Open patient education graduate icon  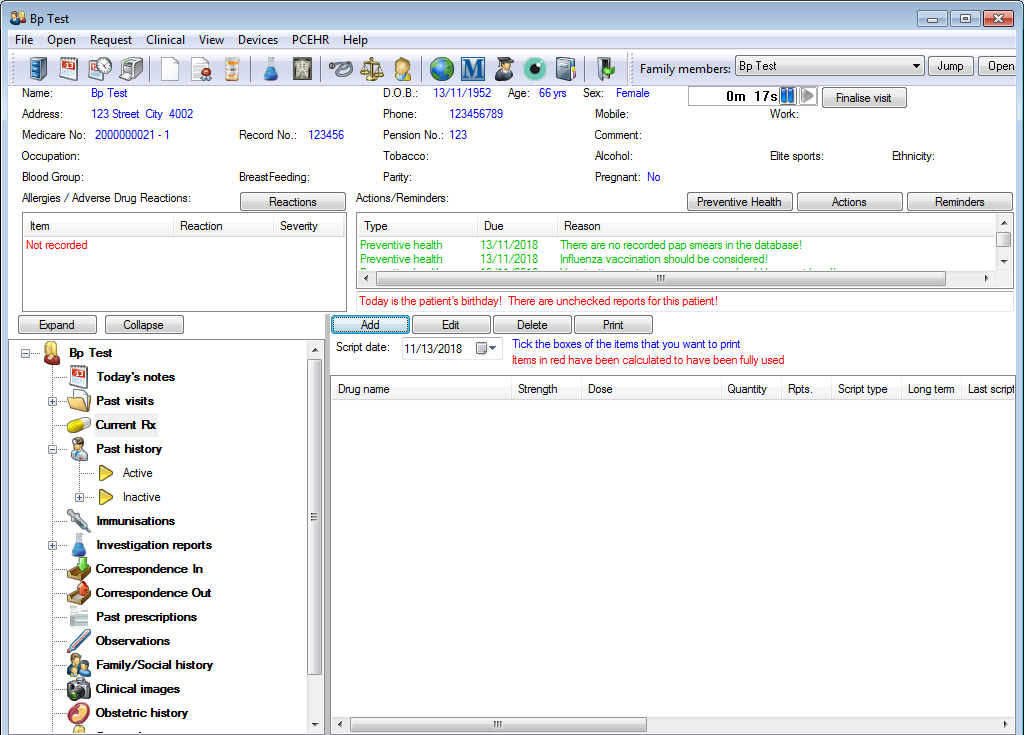tap(504, 68)
